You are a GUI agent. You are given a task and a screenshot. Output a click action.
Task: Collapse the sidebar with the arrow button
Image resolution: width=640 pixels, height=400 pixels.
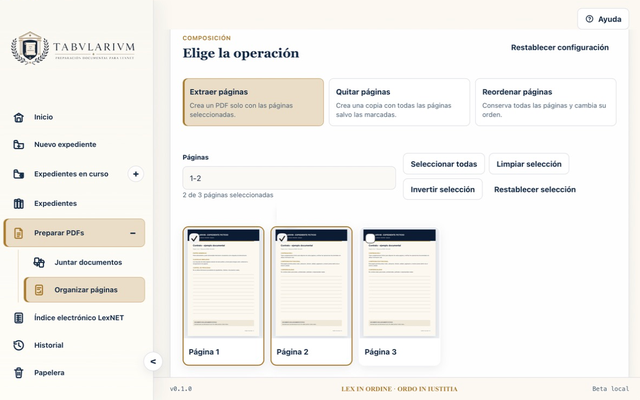[153, 361]
